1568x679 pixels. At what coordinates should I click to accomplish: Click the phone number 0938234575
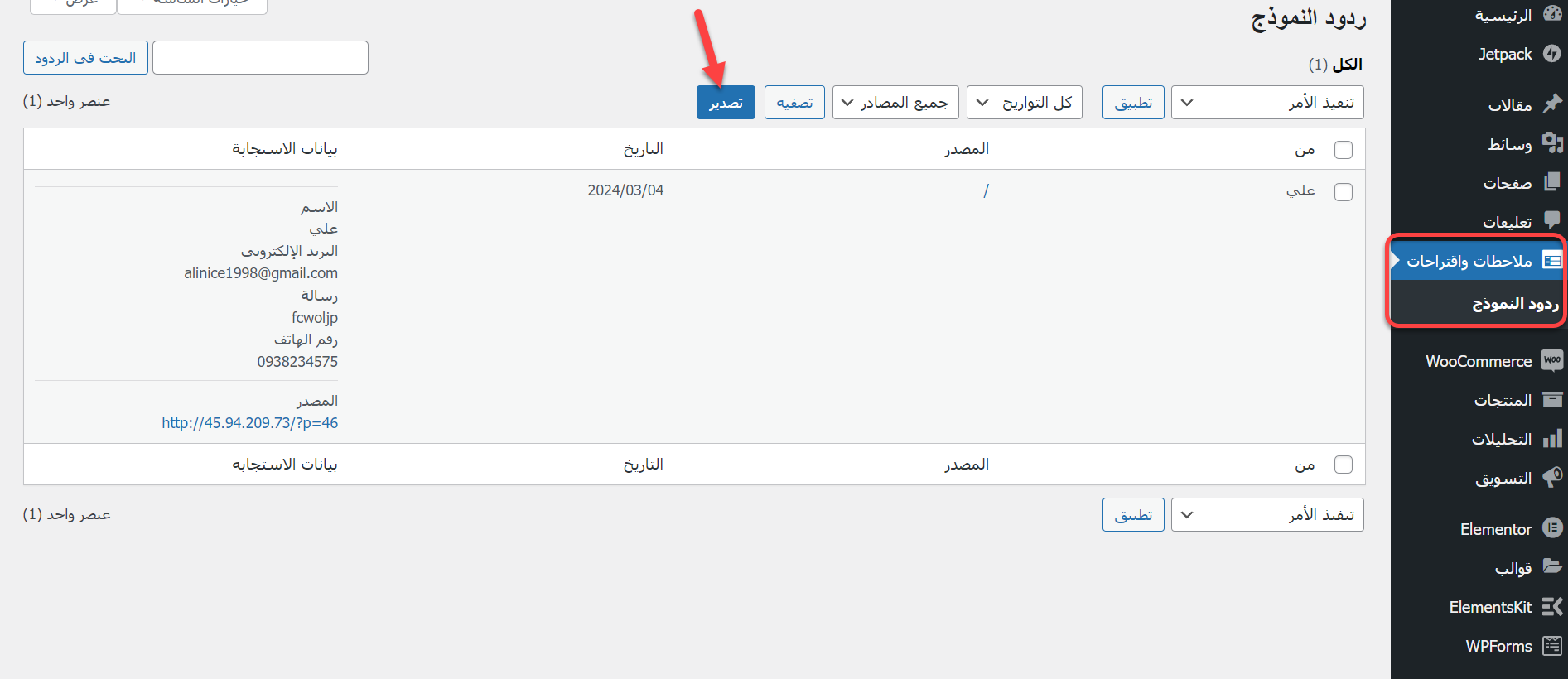click(297, 362)
